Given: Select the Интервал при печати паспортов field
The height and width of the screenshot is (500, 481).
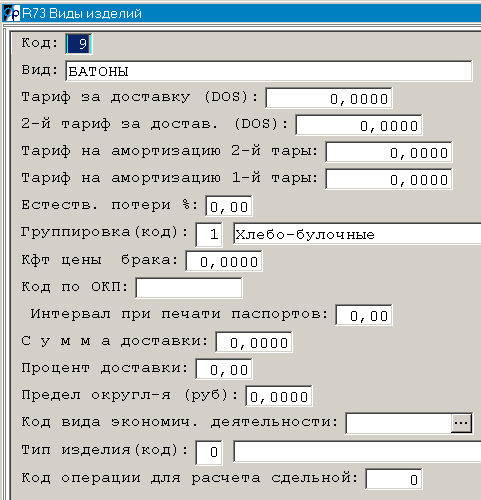Looking at the screenshot, I should click(x=364, y=315).
